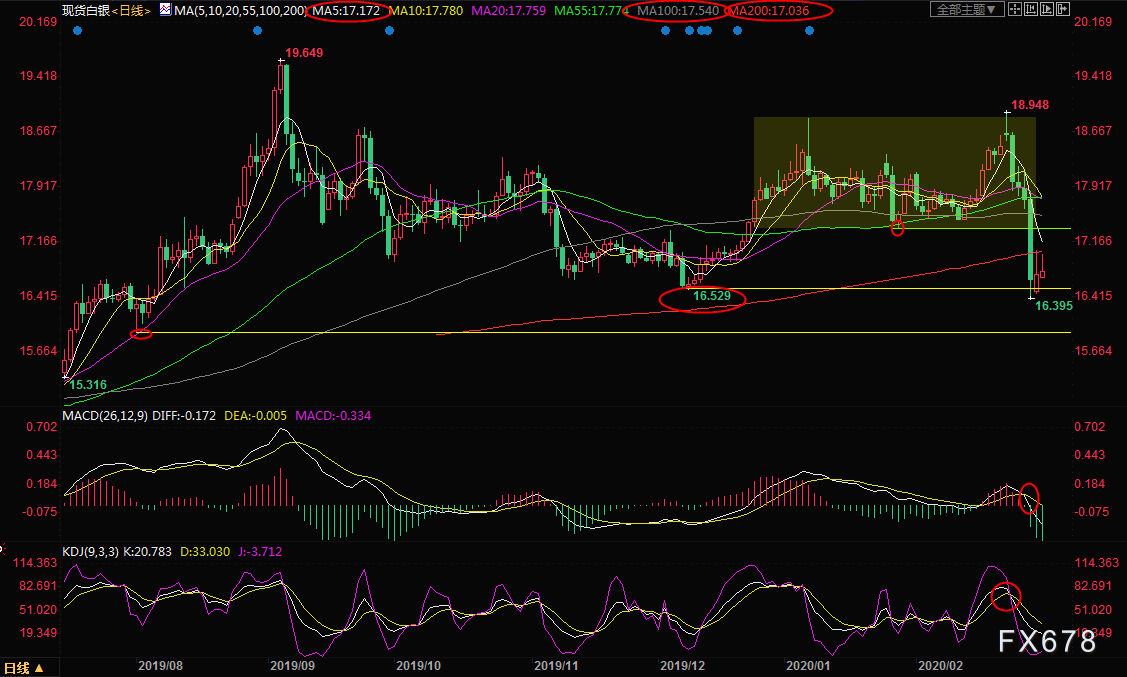Image resolution: width=1127 pixels, height=677 pixels.
Task: Click the 15.316 low price label
Action: pos(88,385)
